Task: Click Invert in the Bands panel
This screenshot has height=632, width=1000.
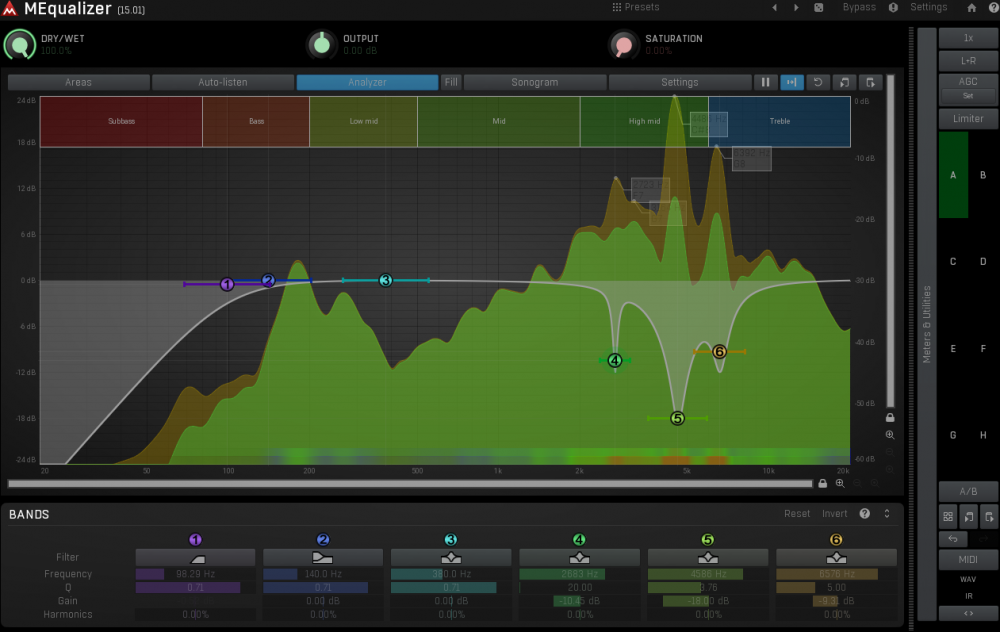Action: coord(834,513)
